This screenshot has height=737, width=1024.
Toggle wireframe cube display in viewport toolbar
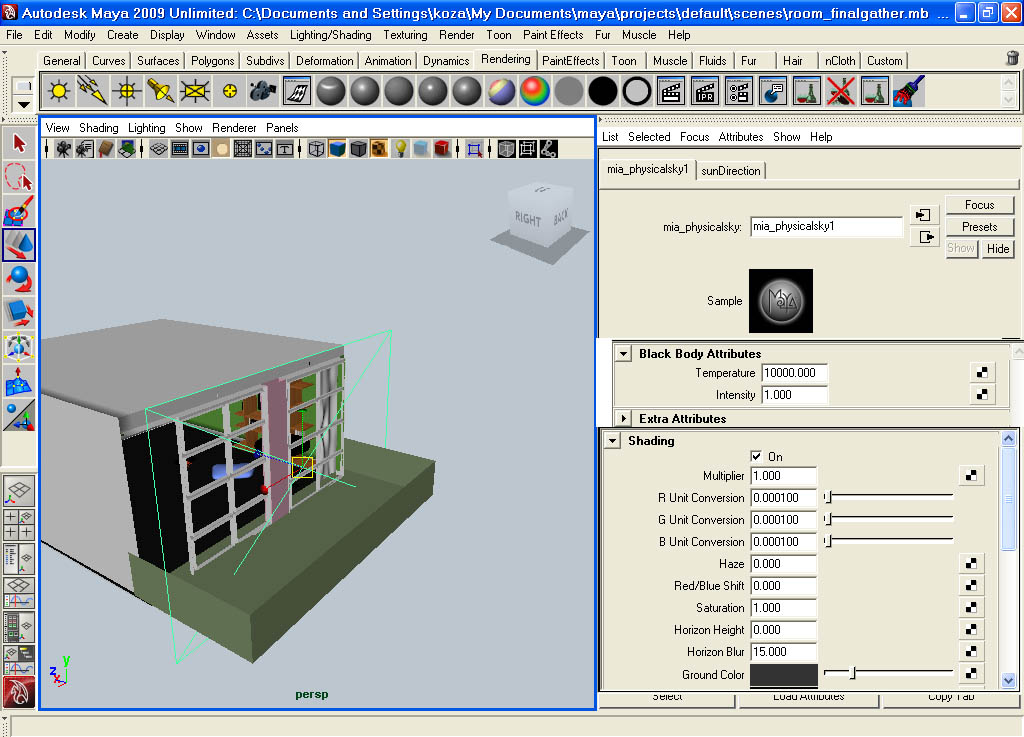pyautogui.click(x=316, y=149)
